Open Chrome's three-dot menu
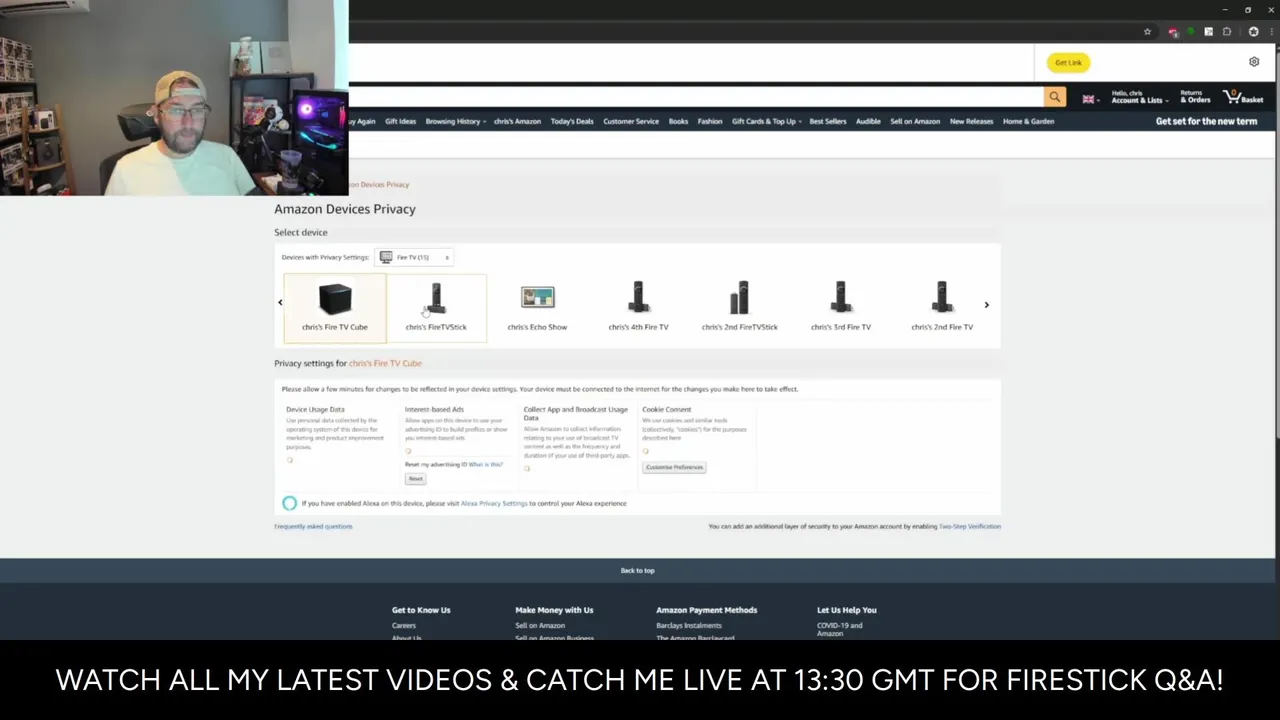 point(1271,32)
